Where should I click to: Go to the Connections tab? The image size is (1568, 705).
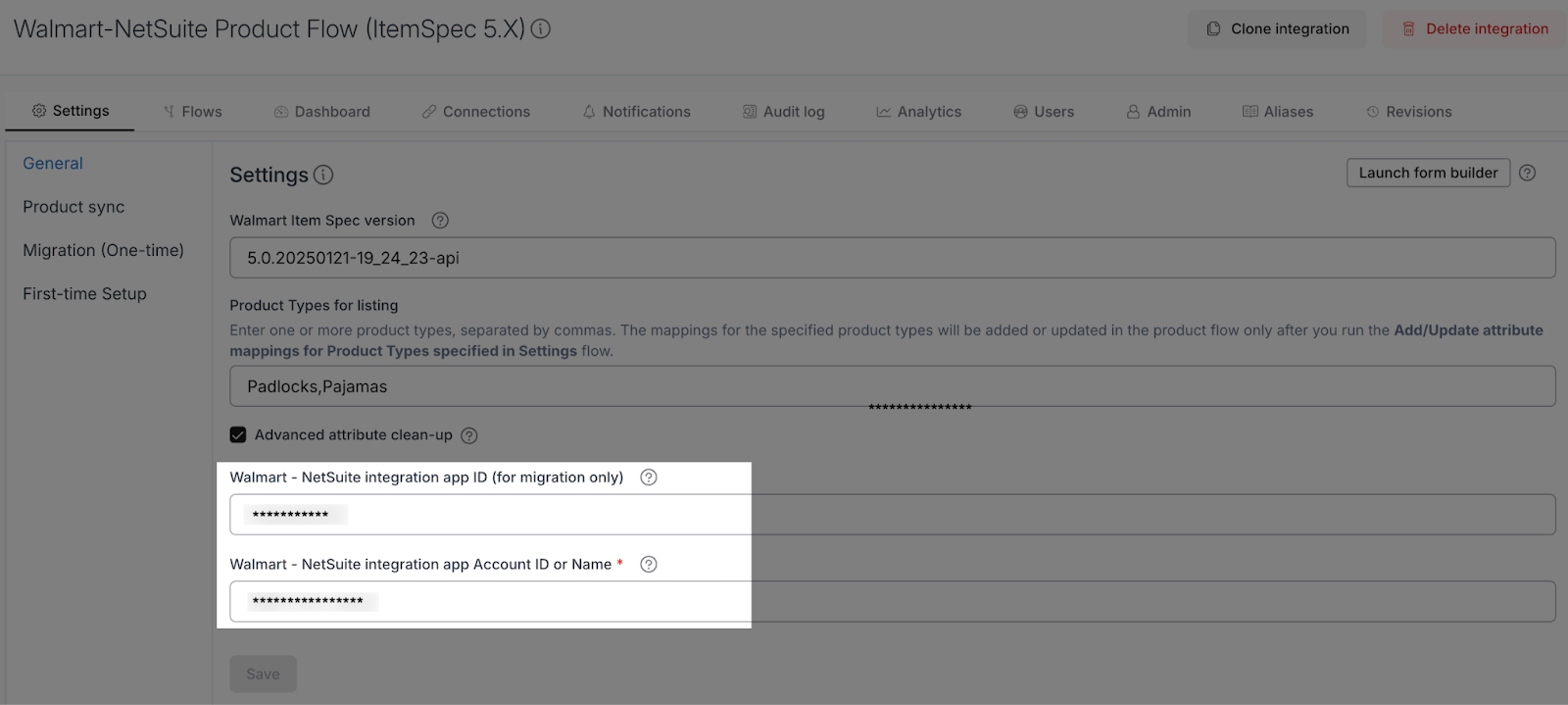coord(476,112)
